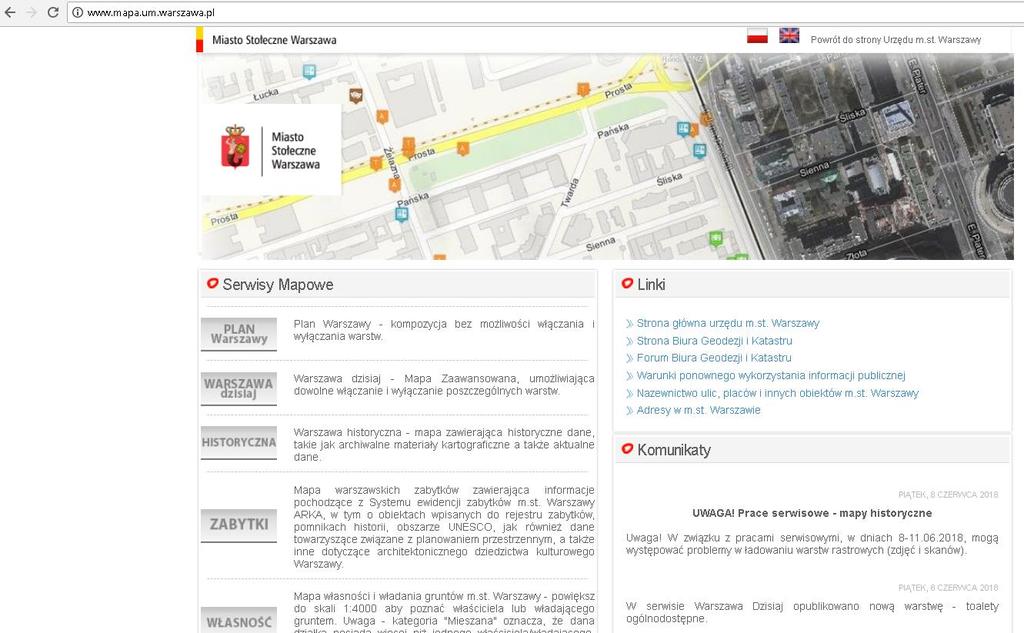Click the Linki section heading

pos(651,285)
